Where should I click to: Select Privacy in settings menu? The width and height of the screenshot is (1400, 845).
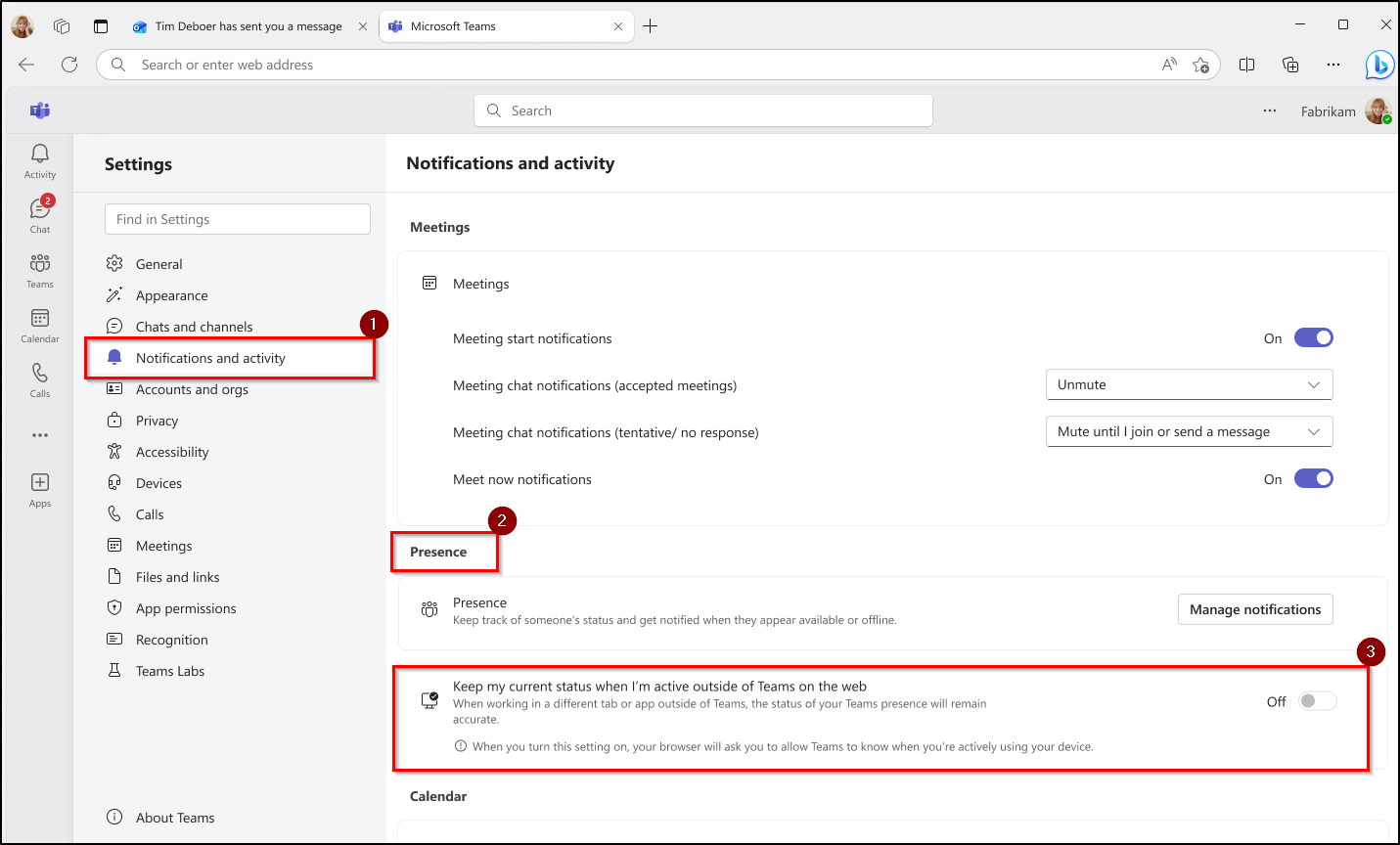coord(157,422)
